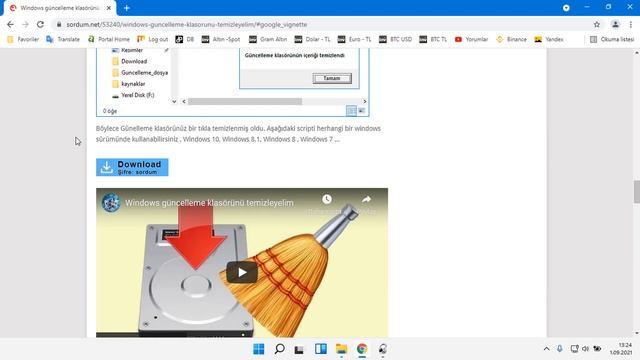Screen dimensions: 640x360
Task: Select the Windows güncelleme klasörünü tab
Action: coord(60,8)
